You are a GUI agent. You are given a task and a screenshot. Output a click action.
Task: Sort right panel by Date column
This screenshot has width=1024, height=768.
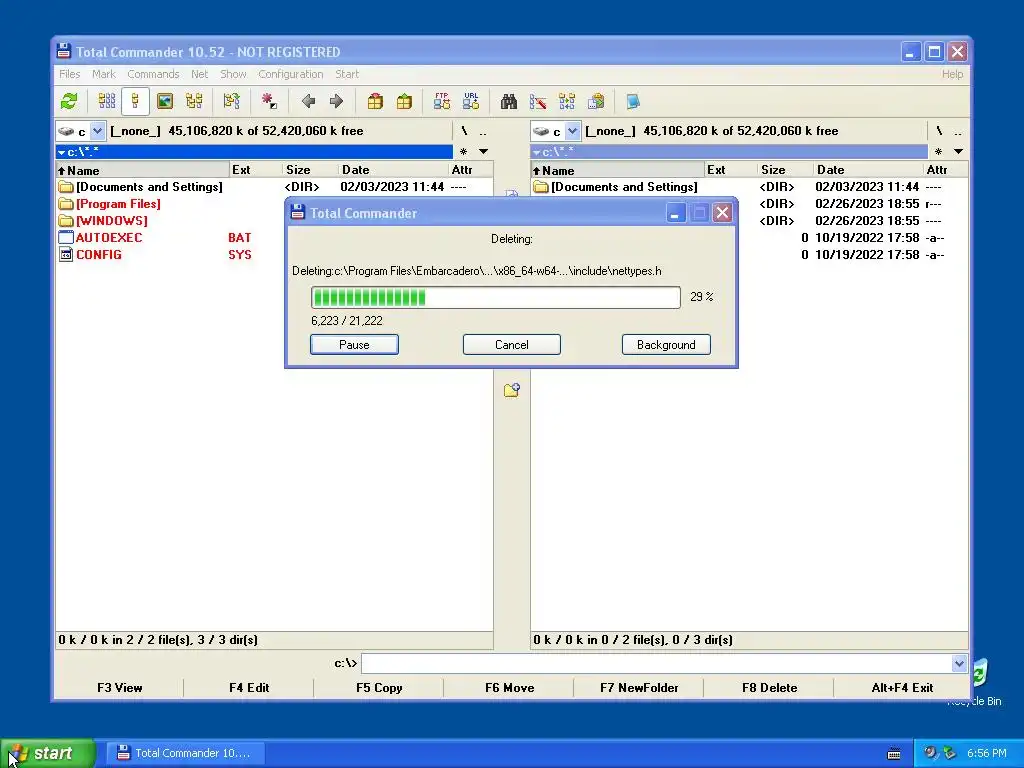pyautogui.click(x=868, y=170)
